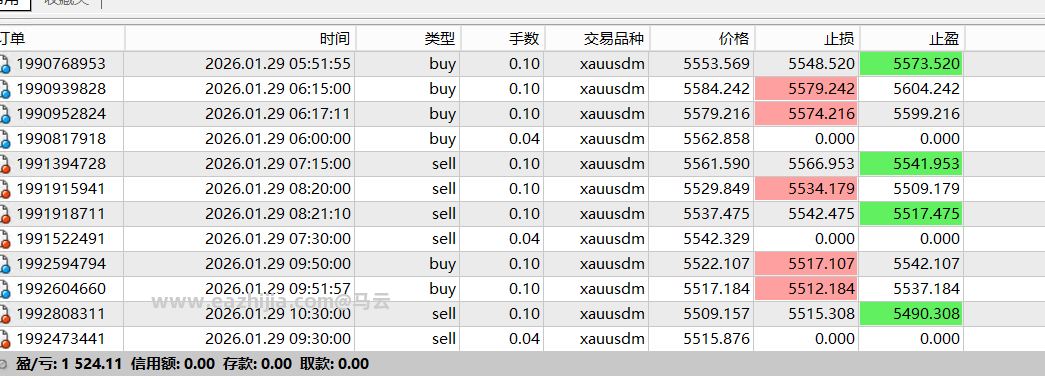
Task: Select order number 1992594794
Action: (x=61, y=264)
